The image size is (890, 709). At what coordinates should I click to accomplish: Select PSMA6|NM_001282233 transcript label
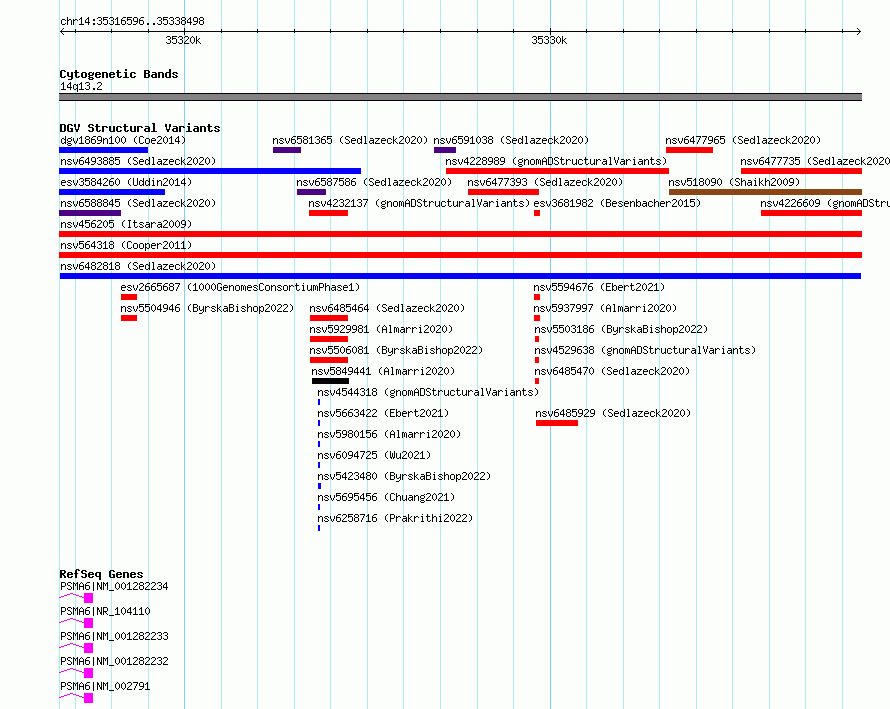[114, 636]
